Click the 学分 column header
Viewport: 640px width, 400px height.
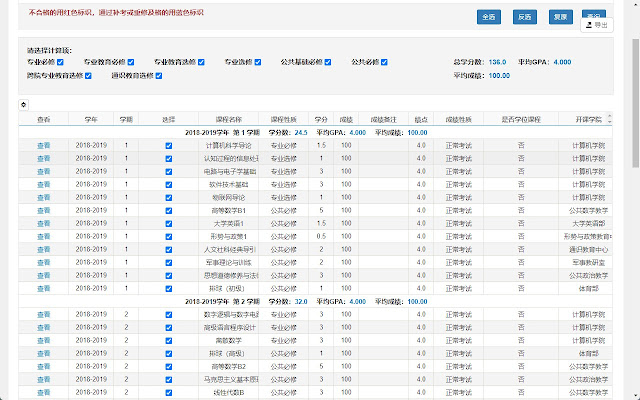(321, 120)
